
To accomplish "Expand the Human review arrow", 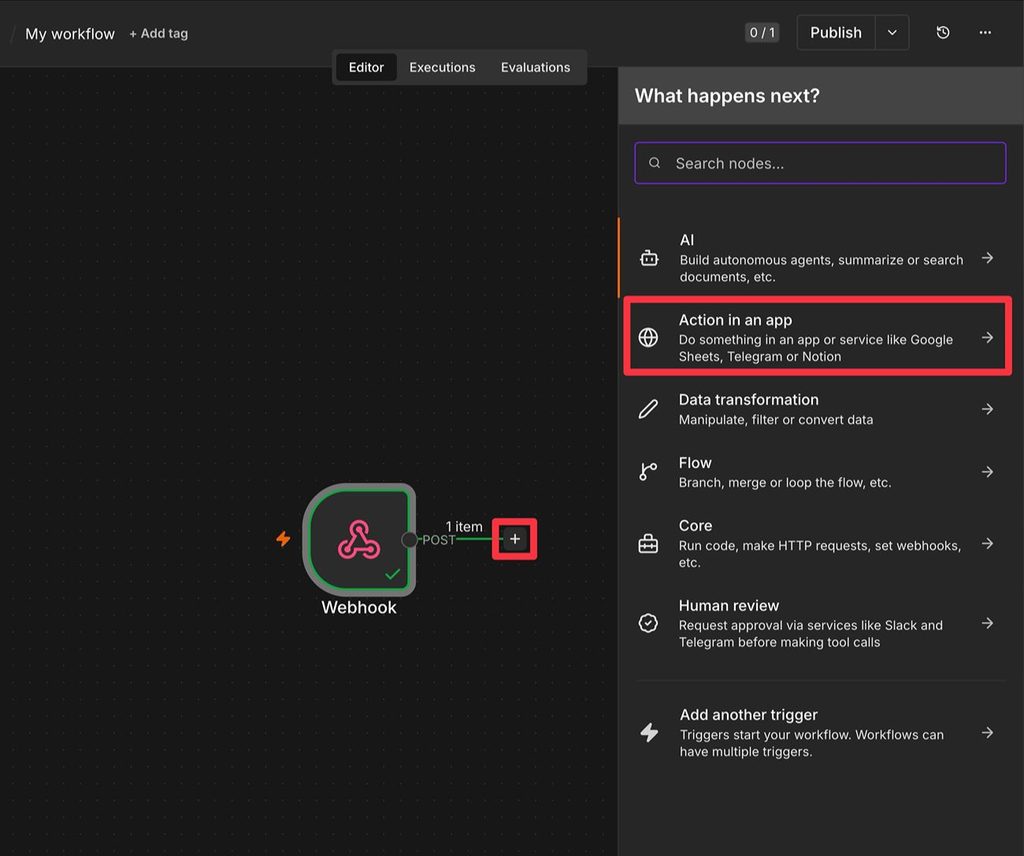I will click(987, 624).
